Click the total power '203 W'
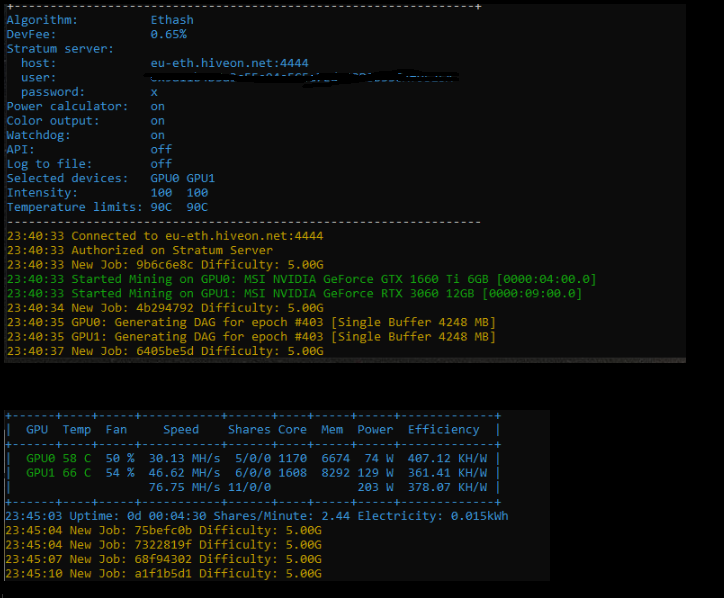The height and width of the screenshot is (598, 724). tap(375, 487)
